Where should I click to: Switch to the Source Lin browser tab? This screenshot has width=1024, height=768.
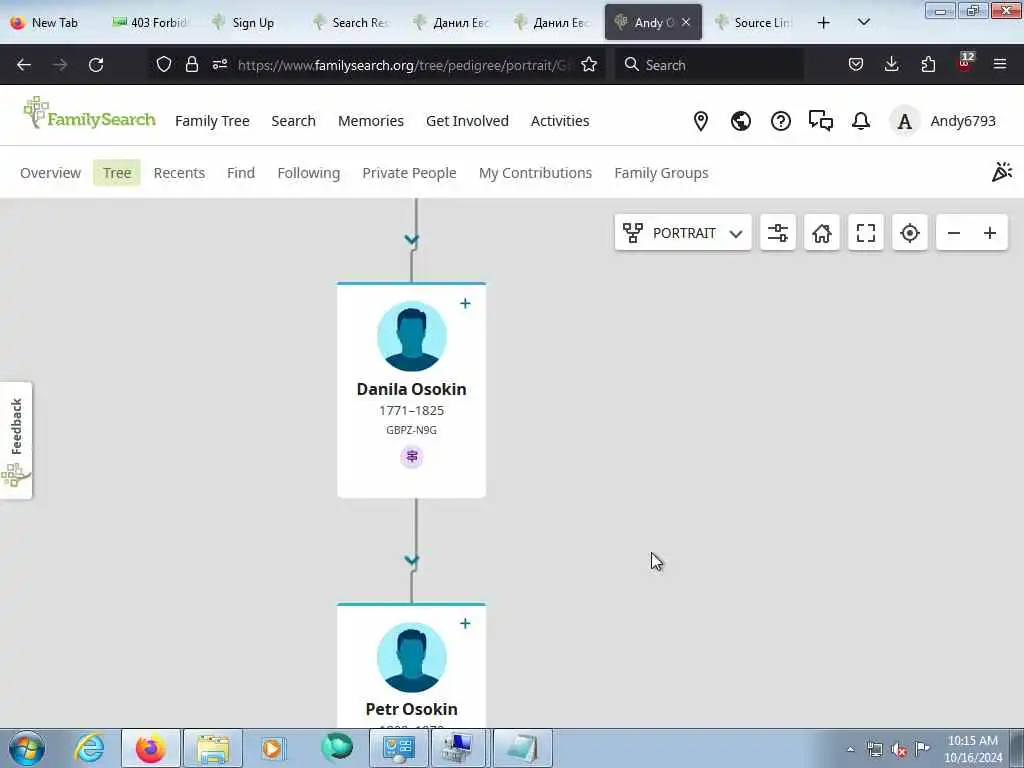click(x=755, y=22)
